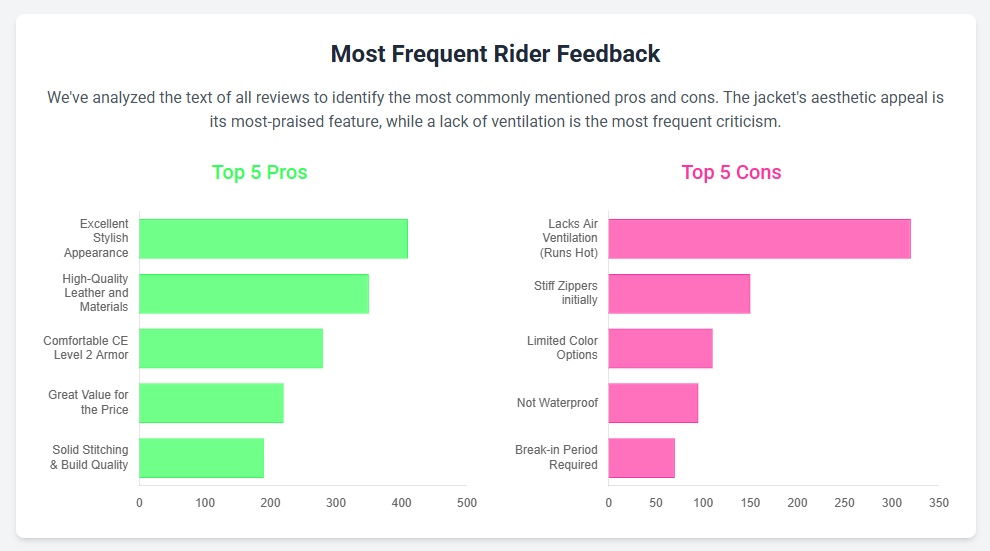The image size is (990, 551).
Task: Click the Excellent Stylish Appearance axis label
Action: pos(104,238)
